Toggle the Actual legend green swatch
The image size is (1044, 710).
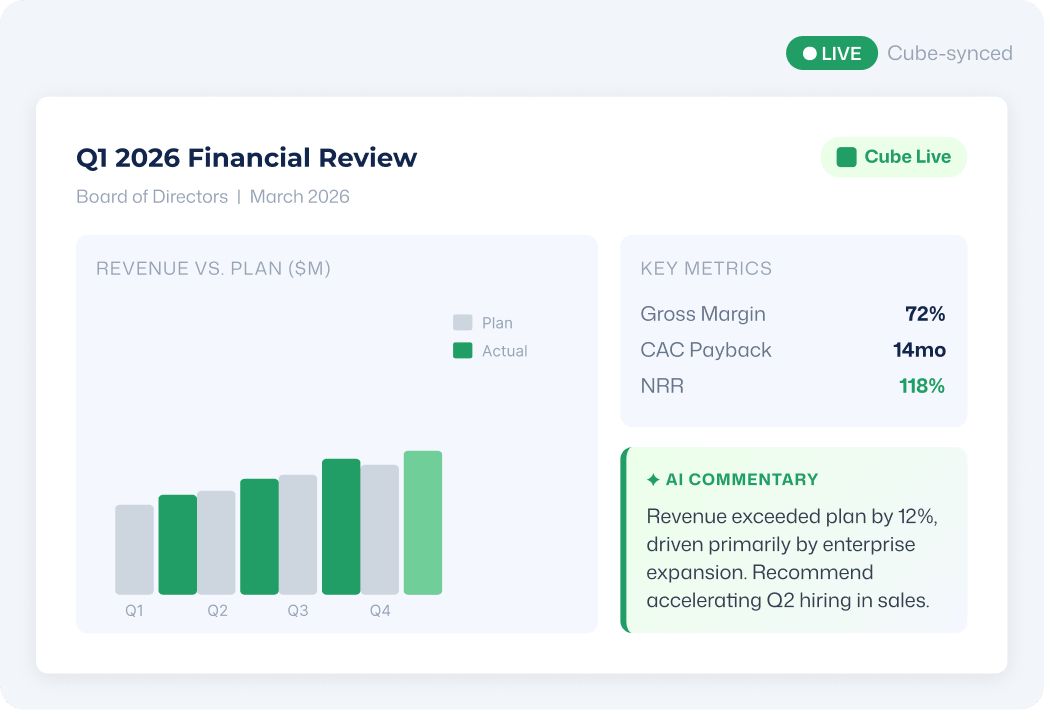[x=463, y=350]
